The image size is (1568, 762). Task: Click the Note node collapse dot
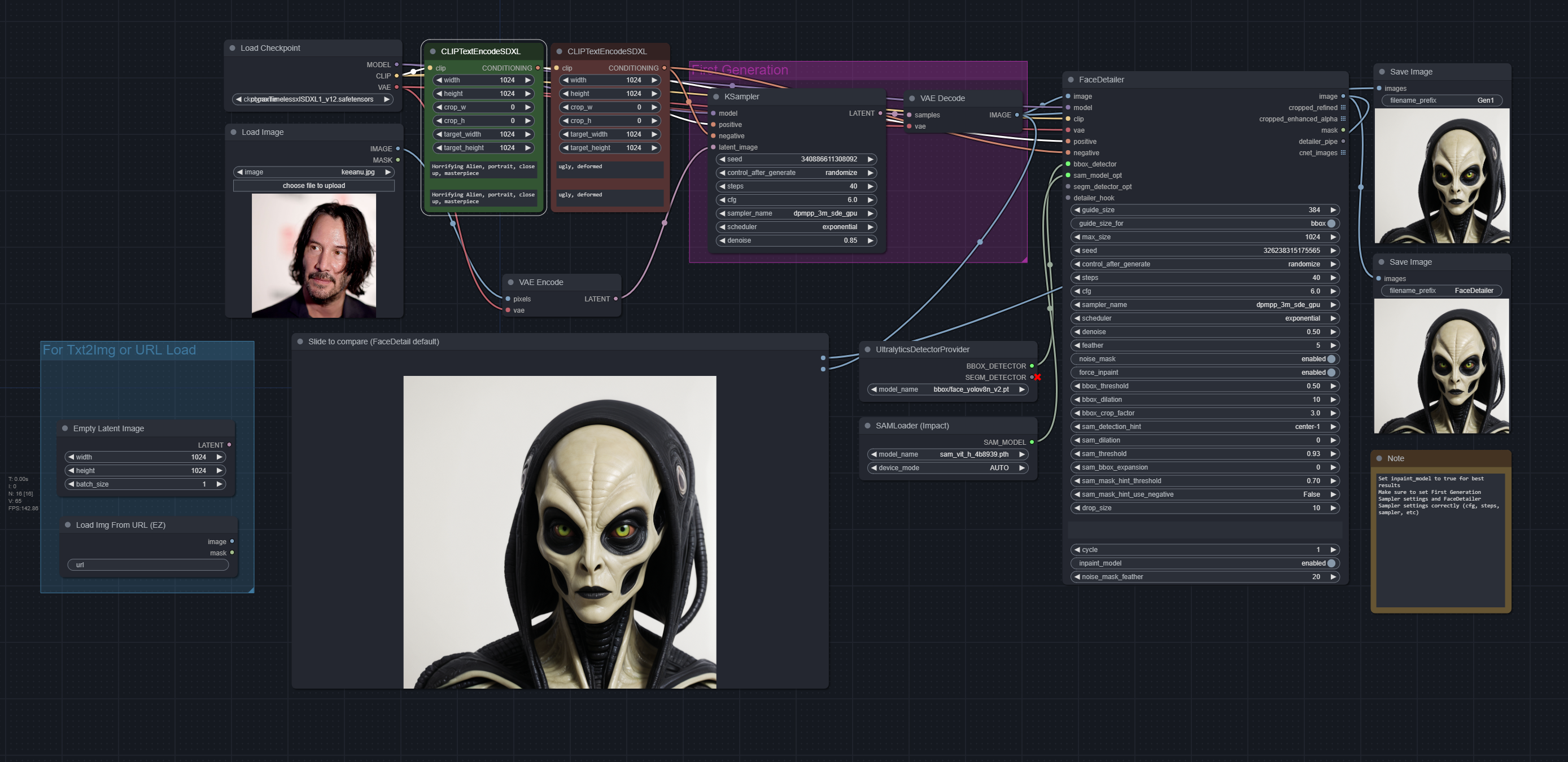(1379, 458)
